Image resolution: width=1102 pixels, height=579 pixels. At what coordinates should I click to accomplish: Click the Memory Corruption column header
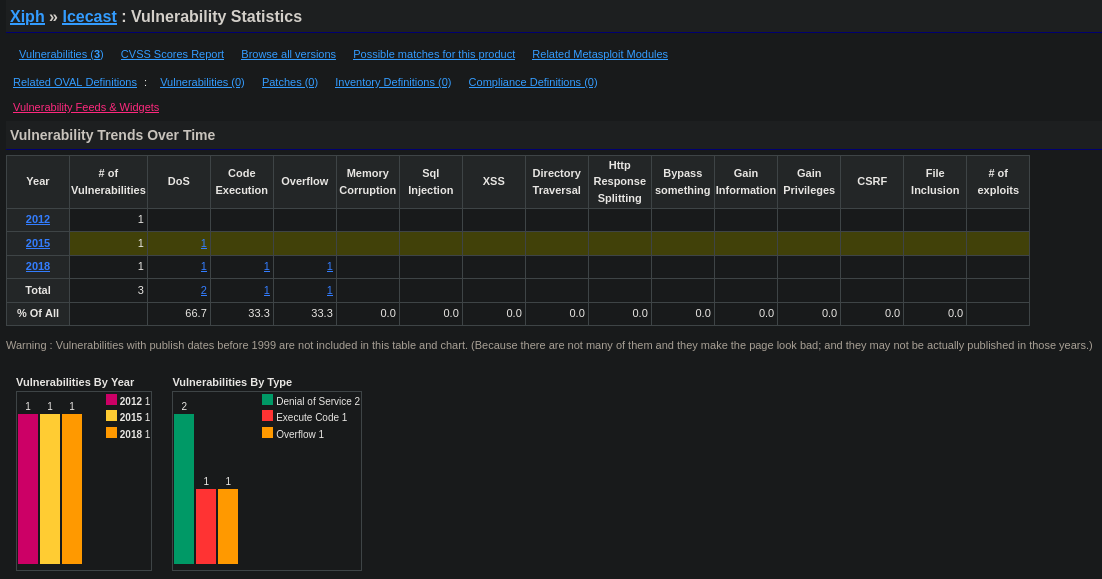click(368, 182)
